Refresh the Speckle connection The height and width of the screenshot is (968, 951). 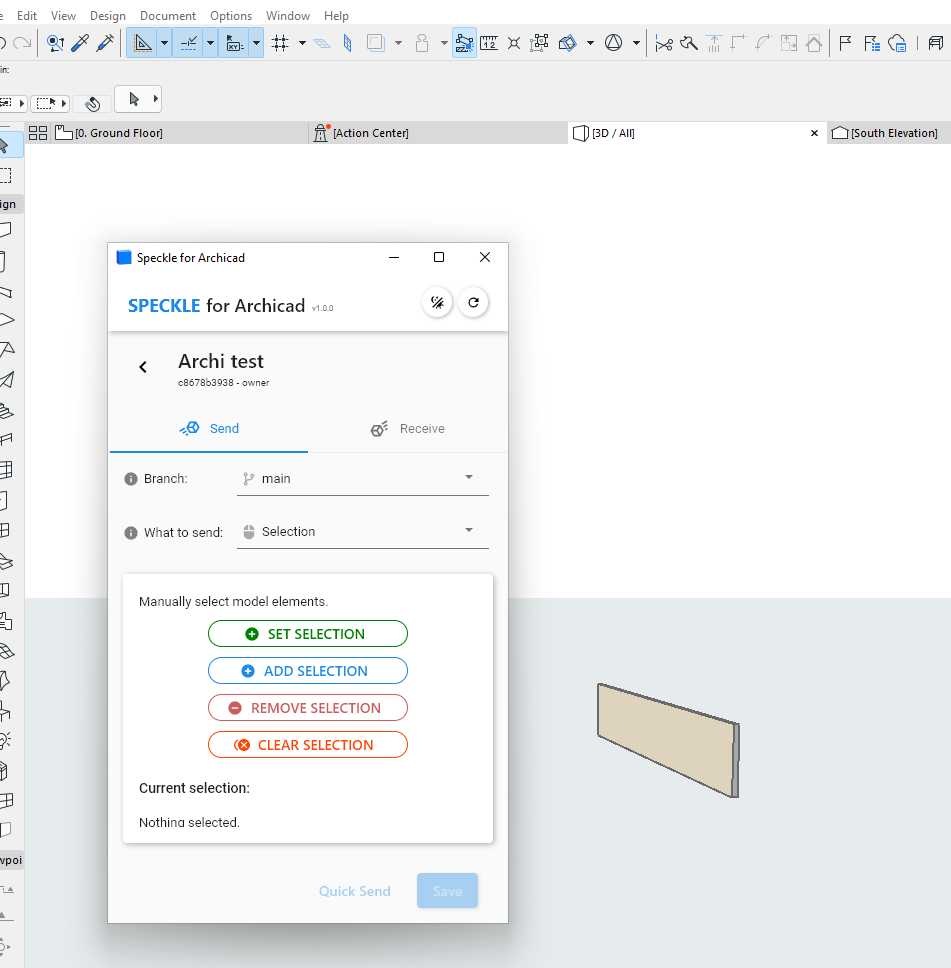click(473, 302)
